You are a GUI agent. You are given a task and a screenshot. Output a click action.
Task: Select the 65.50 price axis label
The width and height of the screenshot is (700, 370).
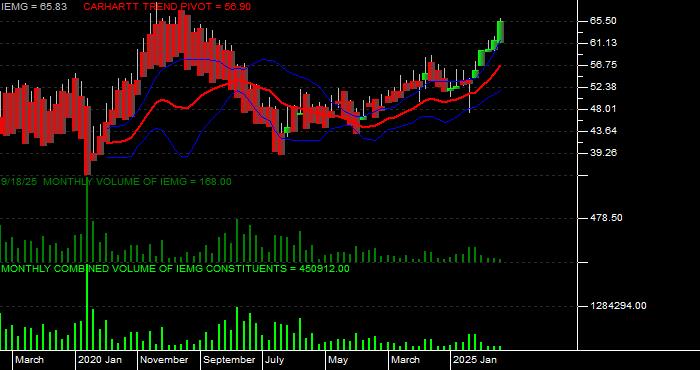coord(604,21)
